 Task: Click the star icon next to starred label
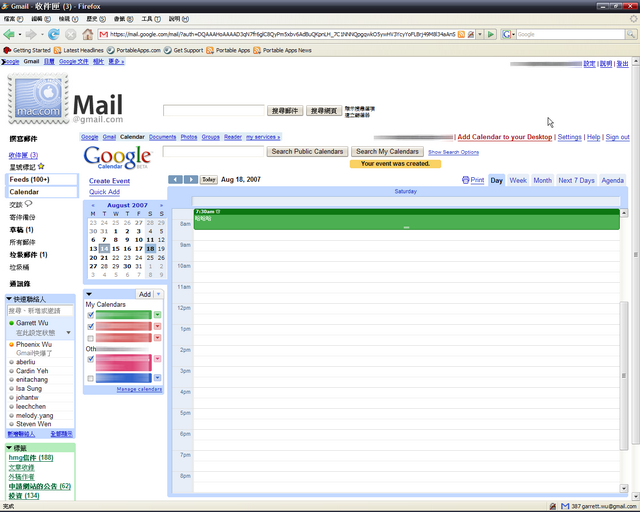pos(41,166)
